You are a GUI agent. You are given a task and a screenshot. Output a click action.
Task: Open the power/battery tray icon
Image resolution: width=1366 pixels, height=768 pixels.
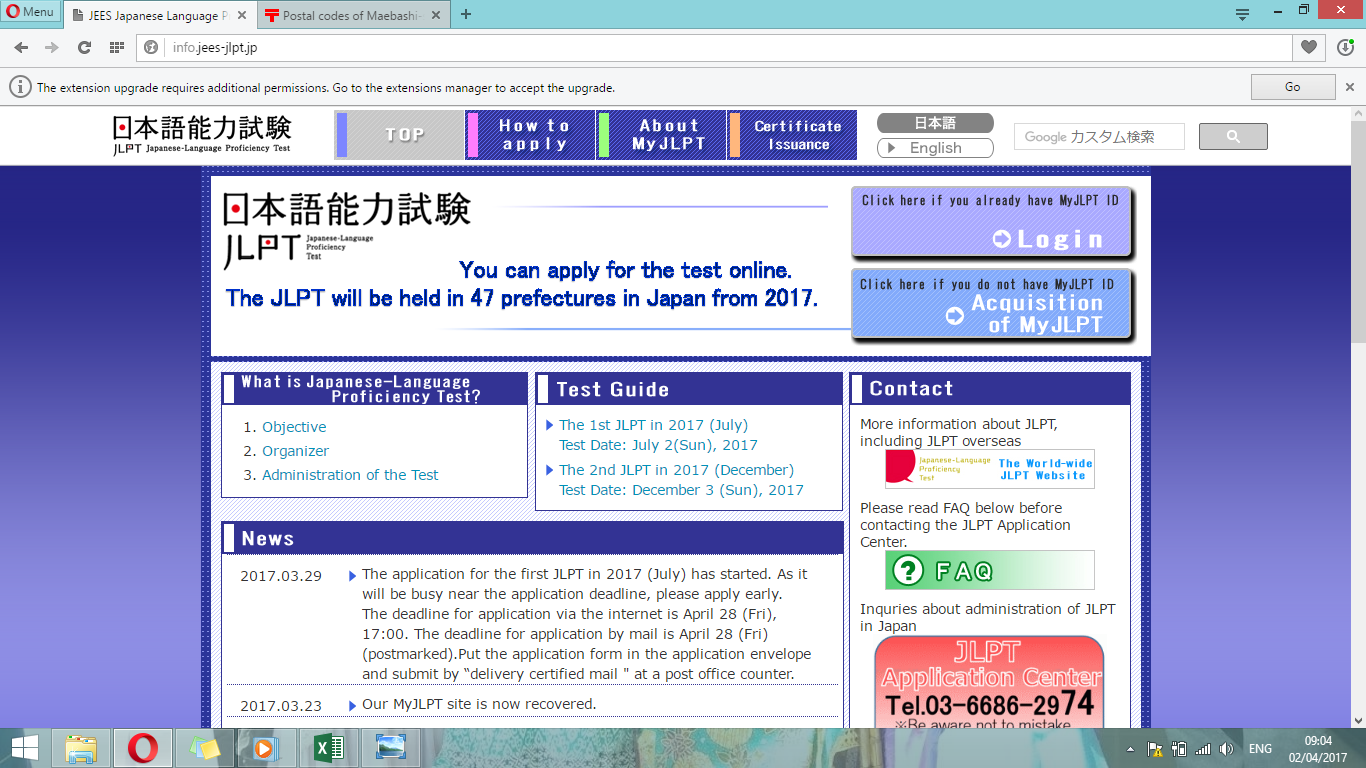pyautogui.click(x=1179, y=749)
